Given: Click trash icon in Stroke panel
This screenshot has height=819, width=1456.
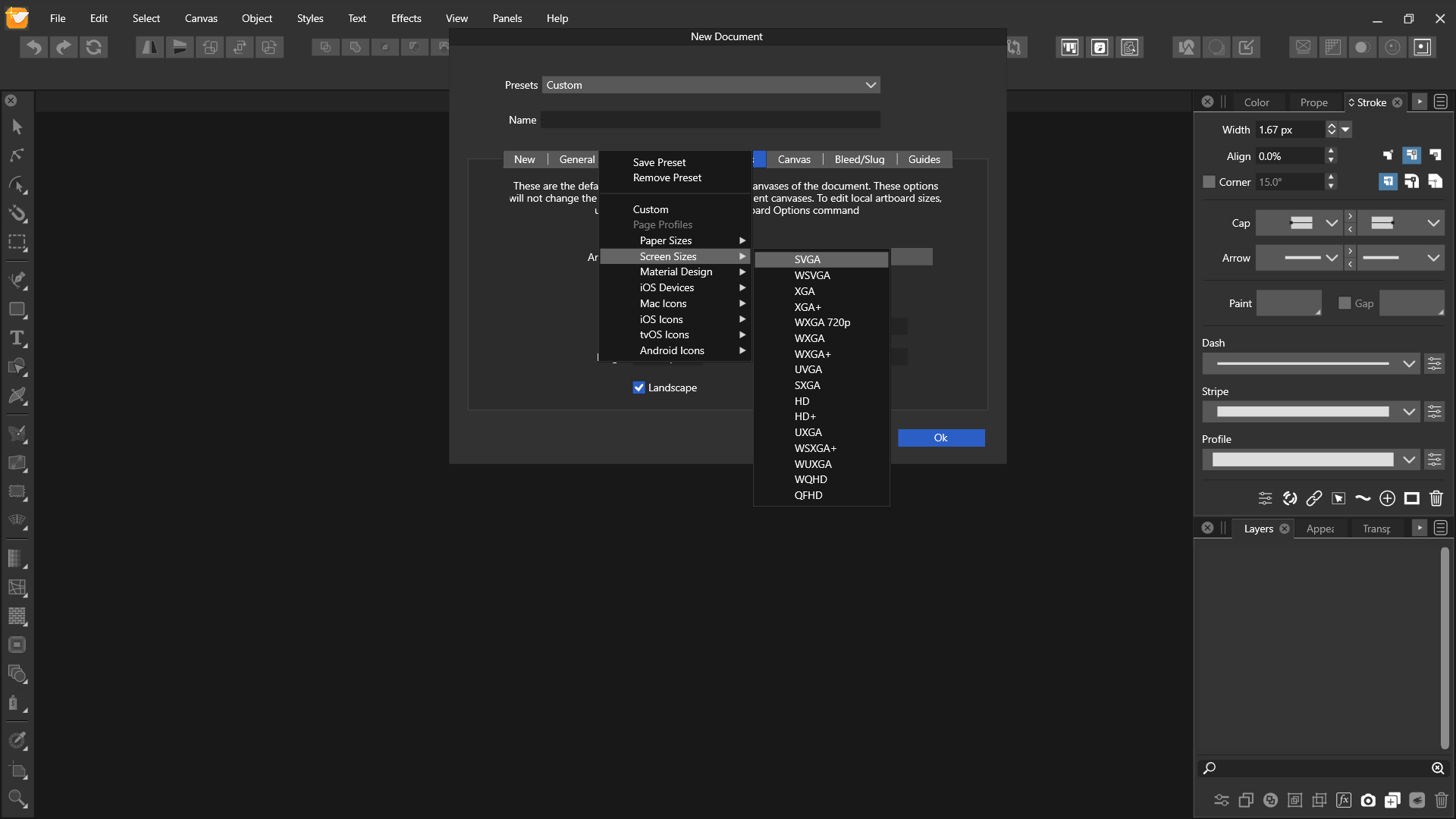Looking at the screenshot, I should point(1436,498).
